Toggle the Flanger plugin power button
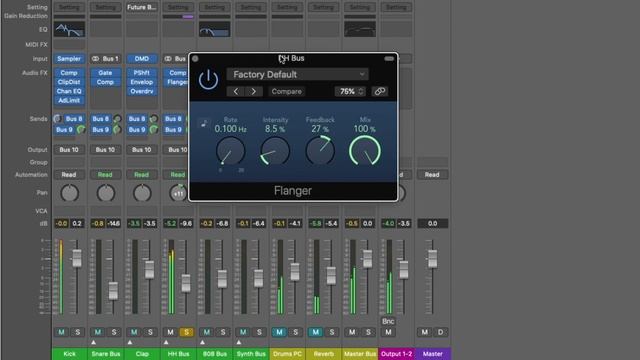This screenshot has height=360, width=640. click(208, 79)
